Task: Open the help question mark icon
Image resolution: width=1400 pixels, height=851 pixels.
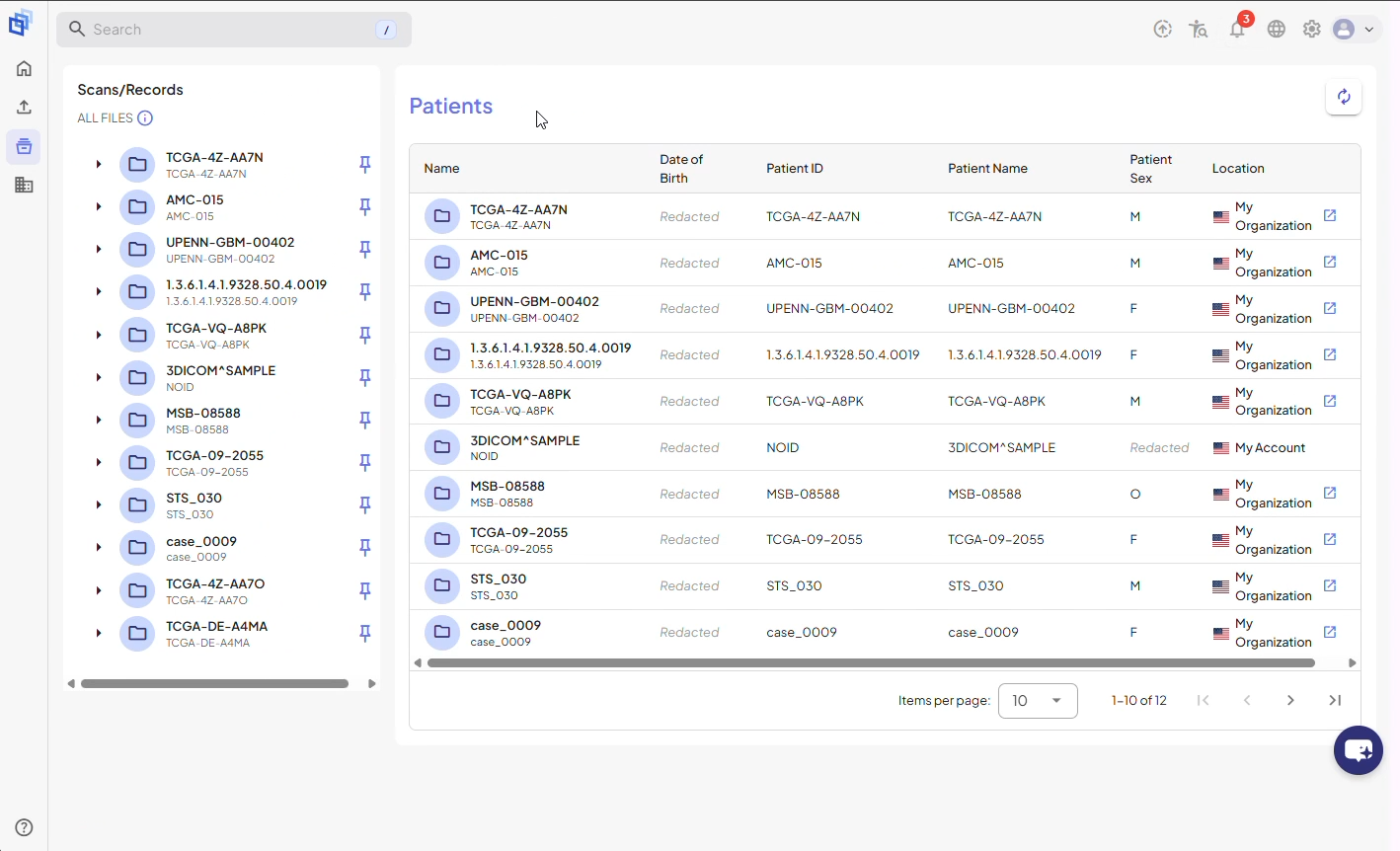Action: (24, 827)
